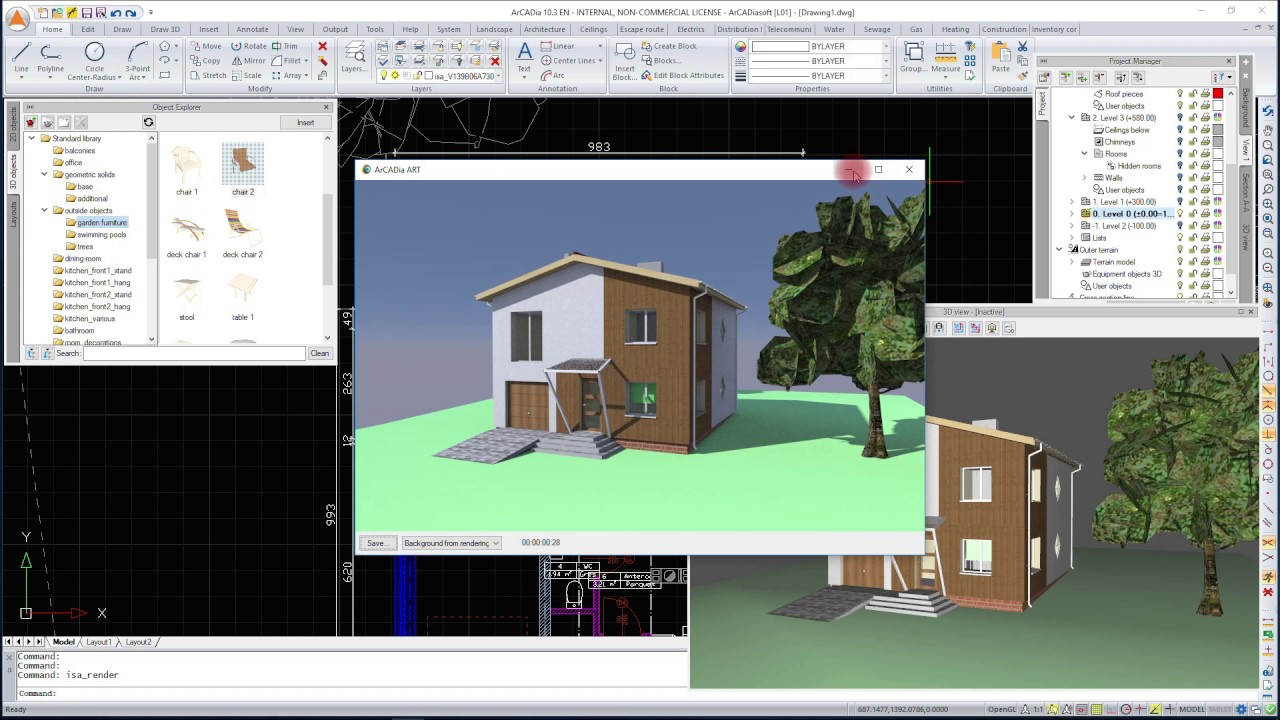1280x720 pixels.
Task: Toggle visibility bulb for Lists row
Action: pyautogui.click(x=1180, y=238)
